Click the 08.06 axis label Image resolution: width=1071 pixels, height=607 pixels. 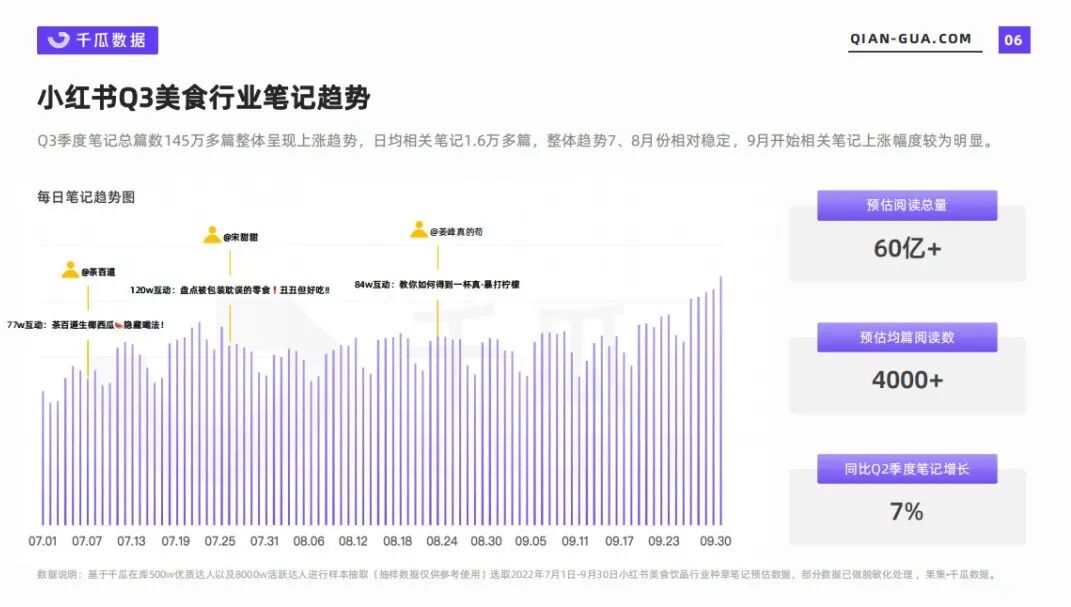click(309, 541)
